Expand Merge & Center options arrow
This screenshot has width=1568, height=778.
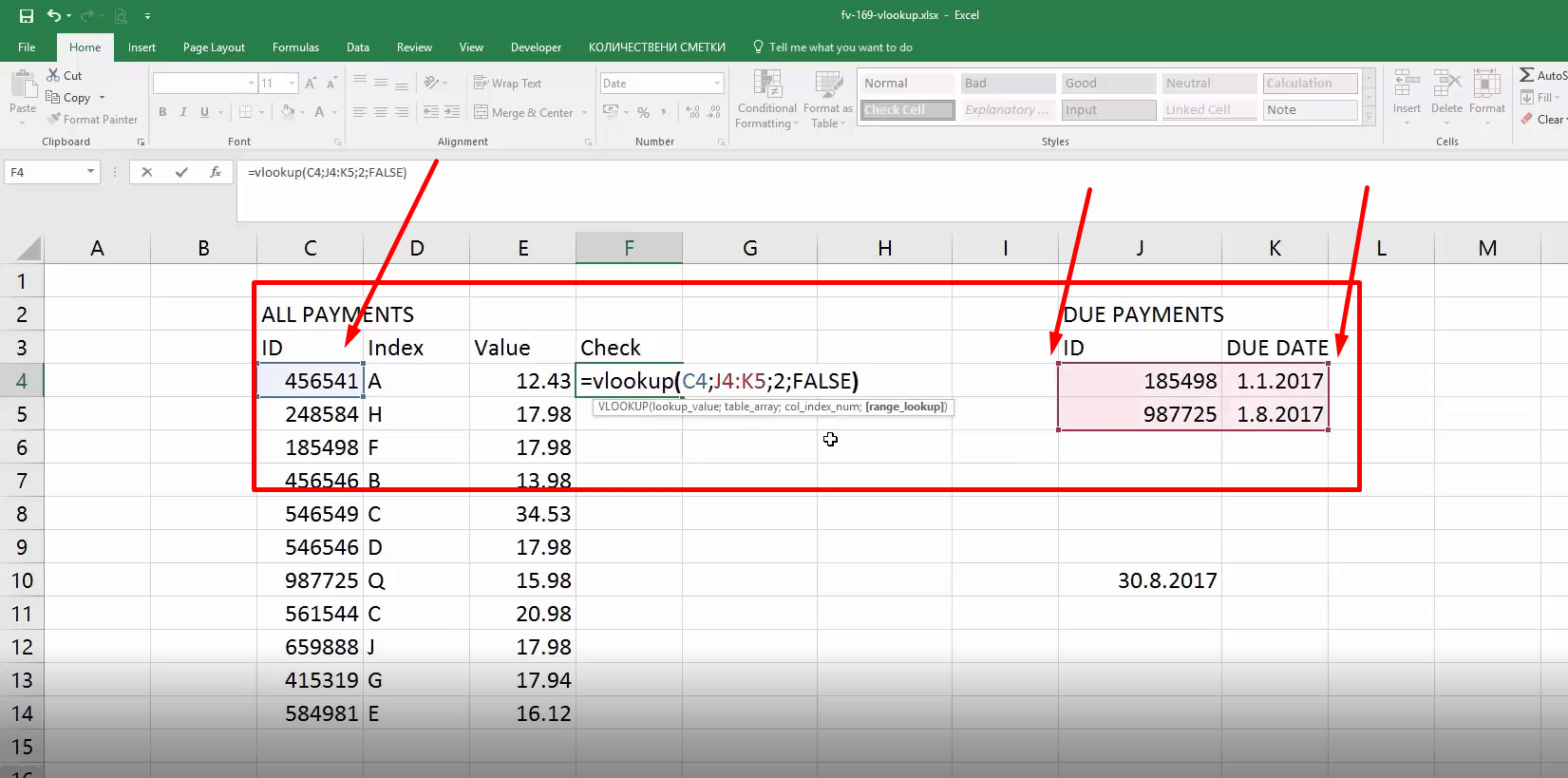pyautogui.click(x=584, y=112)
